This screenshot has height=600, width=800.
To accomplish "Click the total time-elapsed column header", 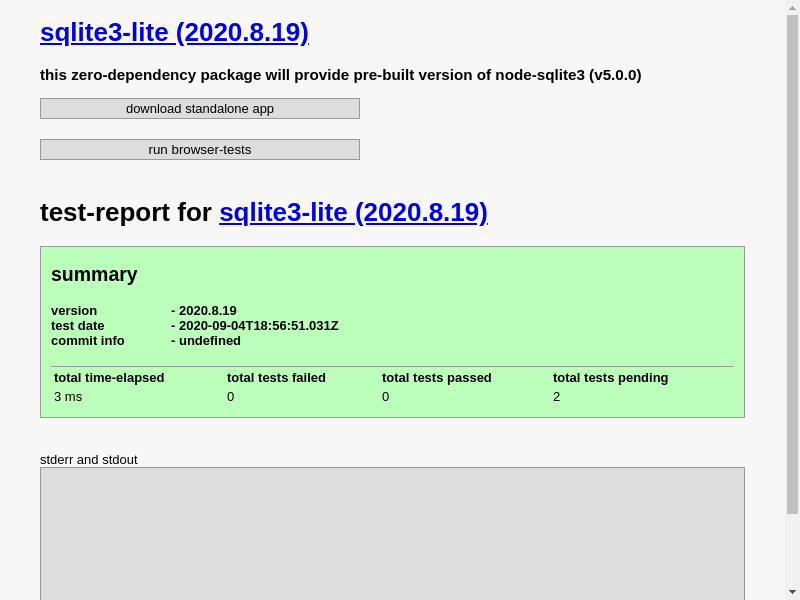I will pyautogui.click(x=109, y=378).
